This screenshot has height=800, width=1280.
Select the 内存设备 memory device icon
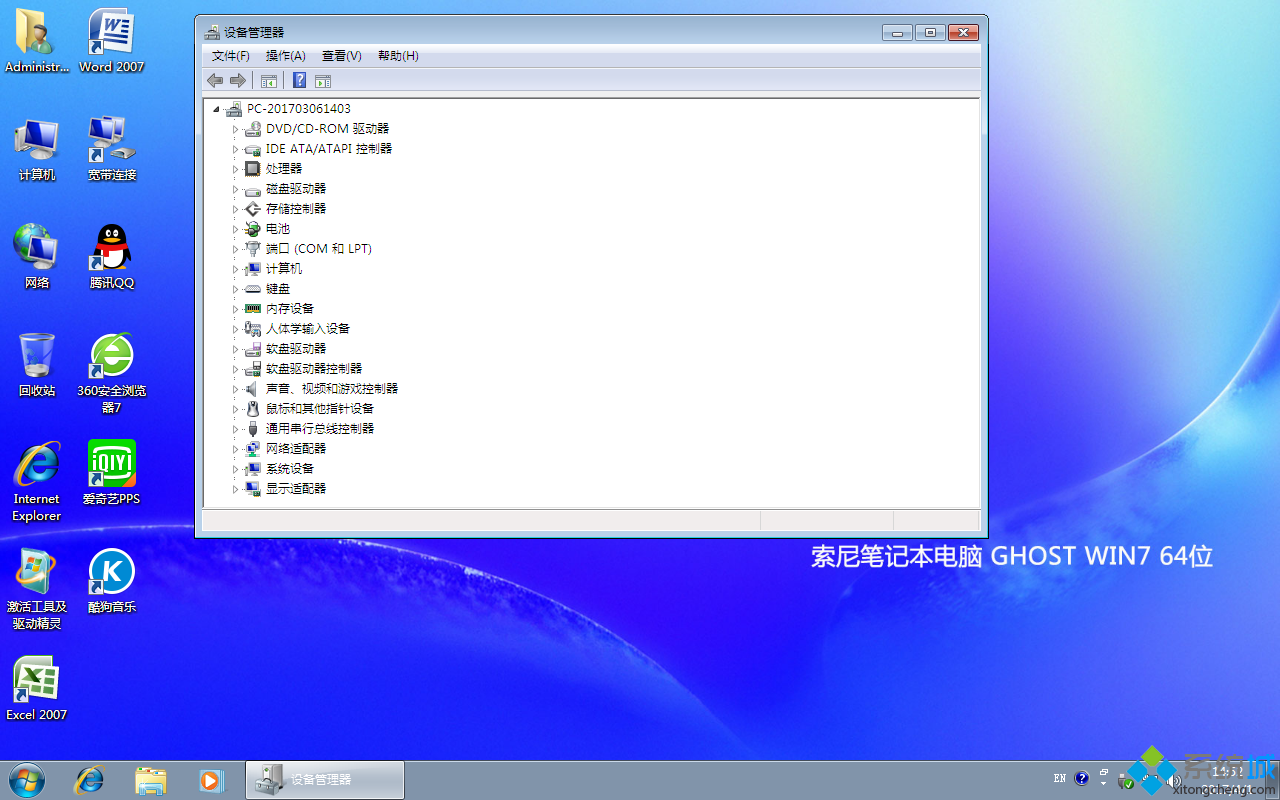253,309
